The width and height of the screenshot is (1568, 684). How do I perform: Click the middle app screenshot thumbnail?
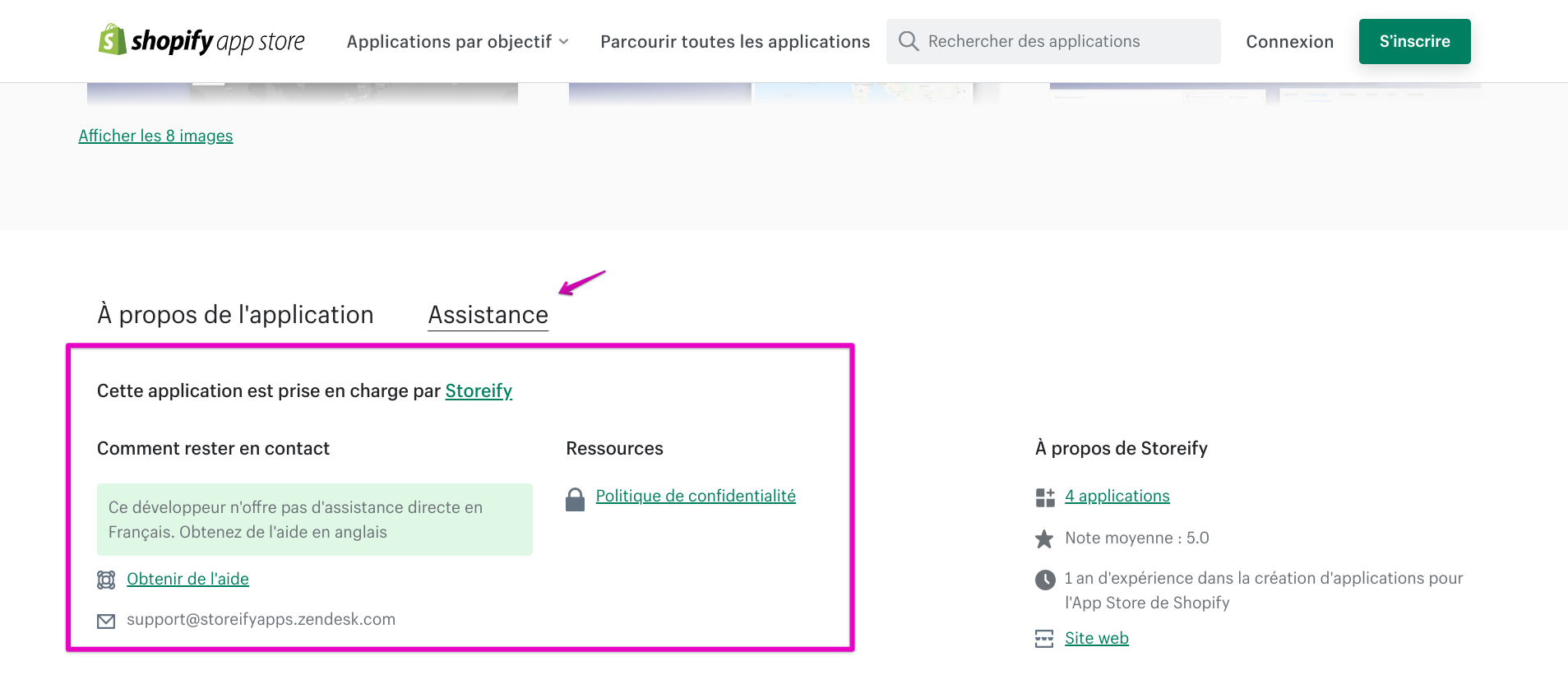click(784, 94)
